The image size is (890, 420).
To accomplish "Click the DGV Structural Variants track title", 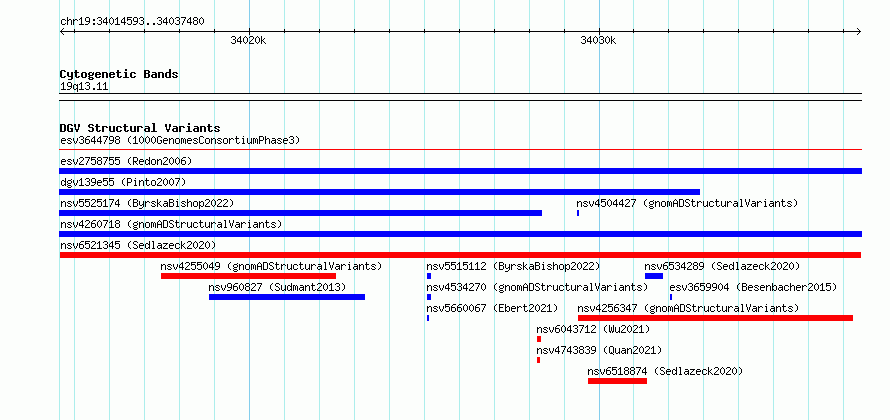I will [x=140, y=128].
